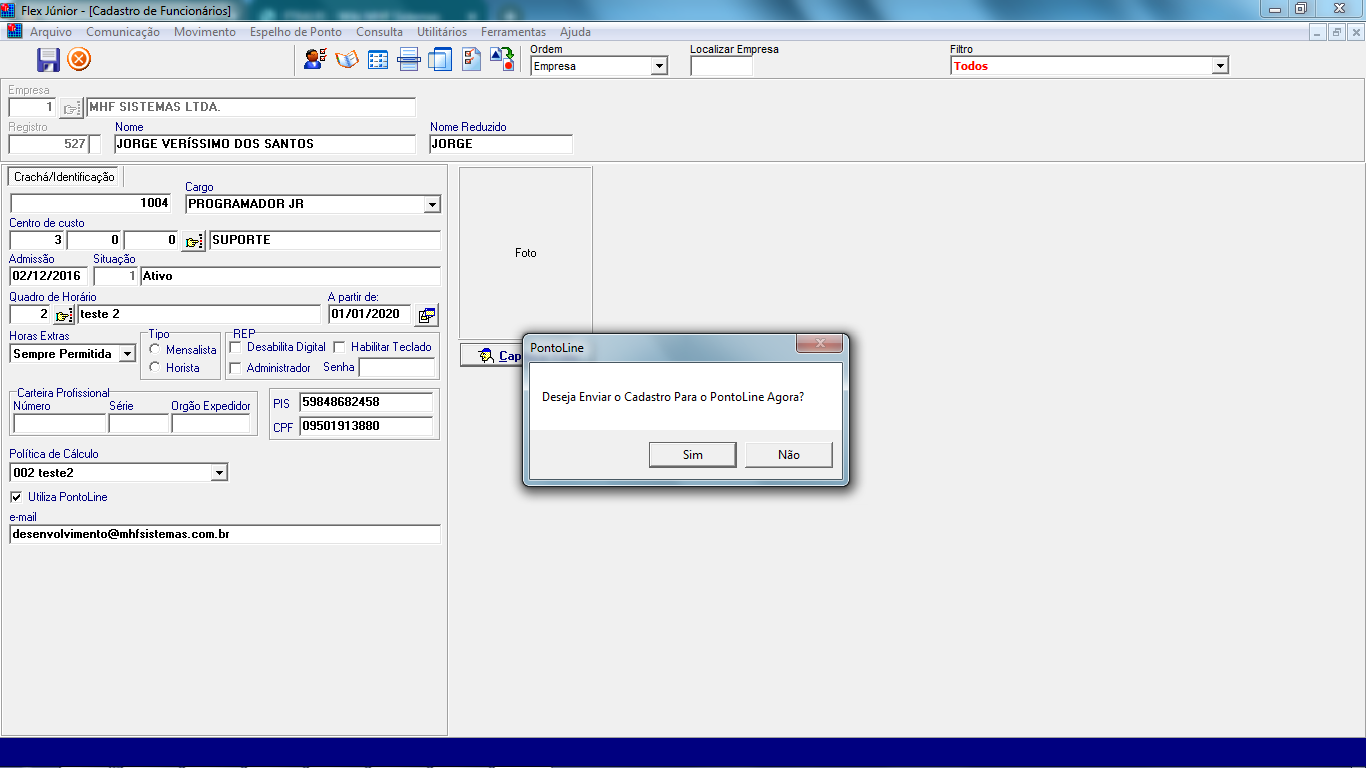Click the Carteira Profissional Número field
This screenshot has width=1366, height=768.
click(59, 424)
